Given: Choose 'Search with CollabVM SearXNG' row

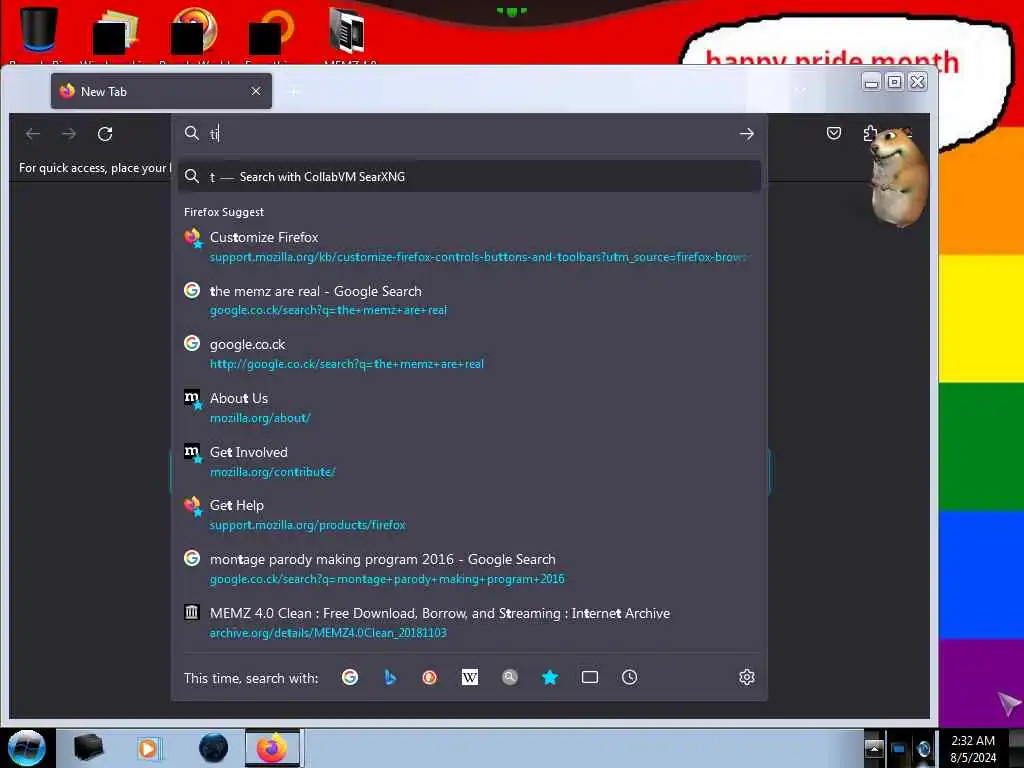Looking at the screenshot, I should [470, 176].
